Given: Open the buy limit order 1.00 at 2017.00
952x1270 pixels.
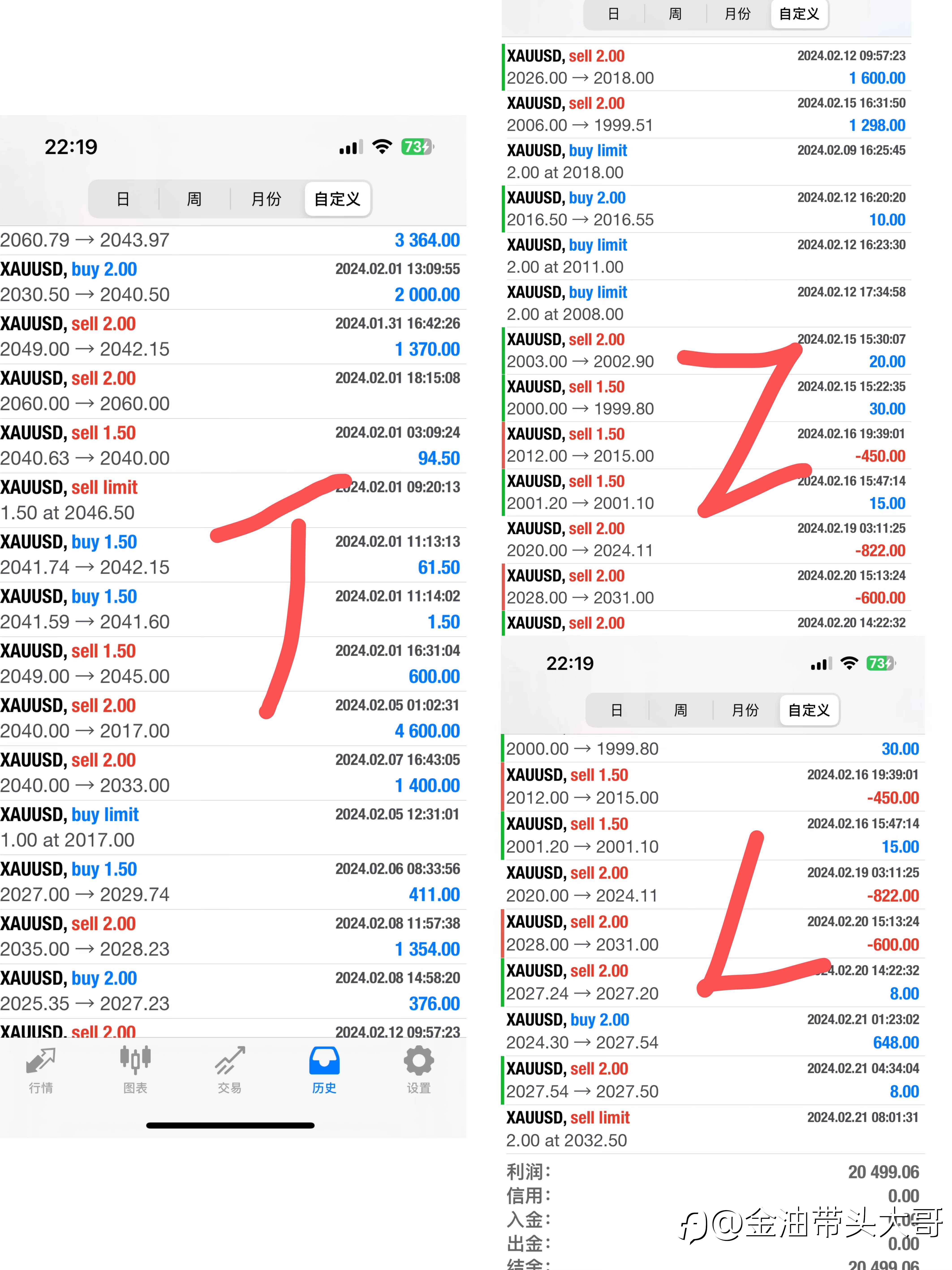Looking at the screenshot, I should pos(233,827).
